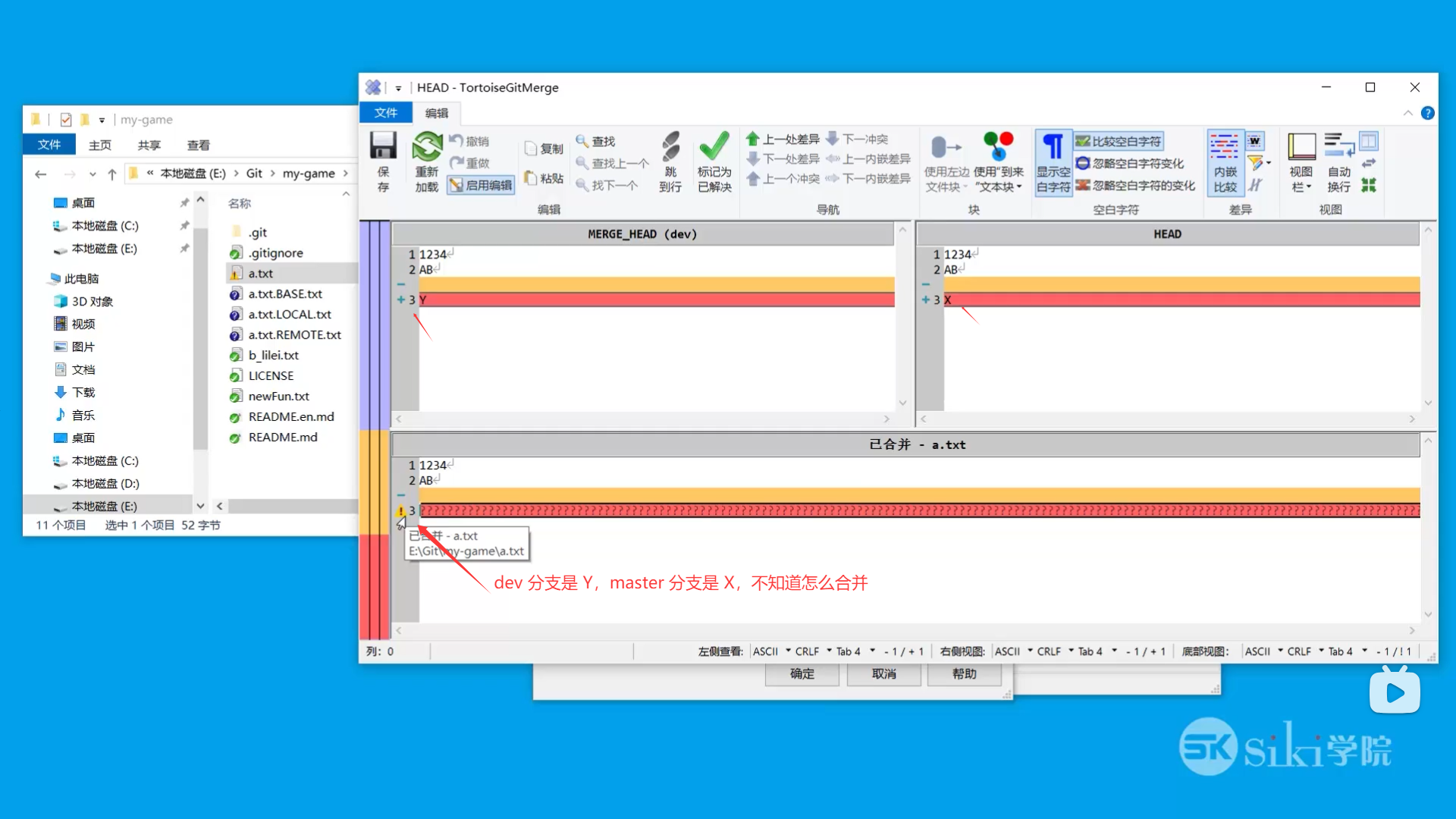Toggle Enable editing (启用编辑) button

481,185
